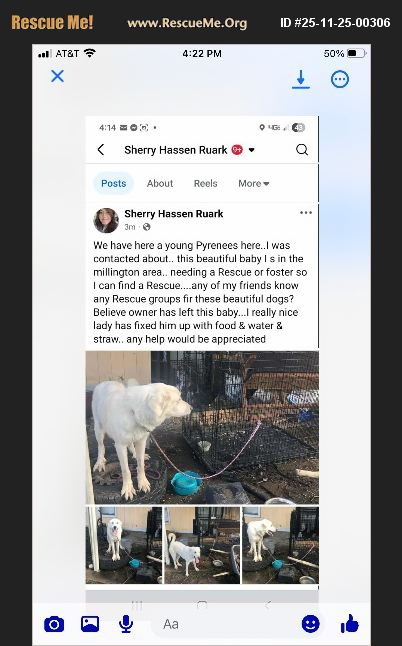Open the photo gallery icon
Image resolution: width=402 pixels, height=646 pixels.
90,624
